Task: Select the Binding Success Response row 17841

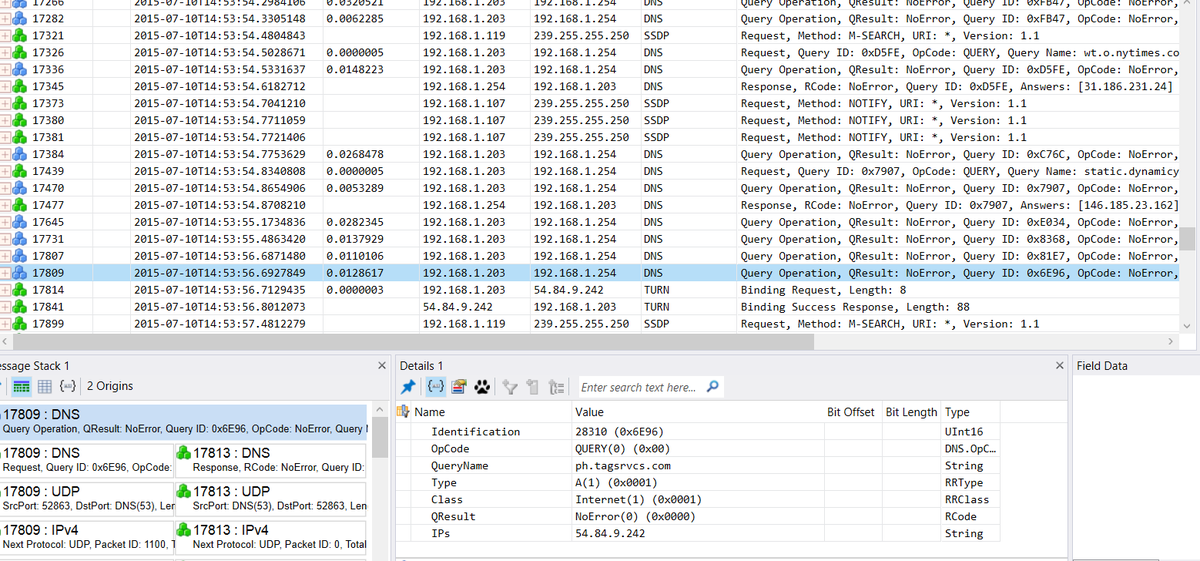Action: click(590, 307)
